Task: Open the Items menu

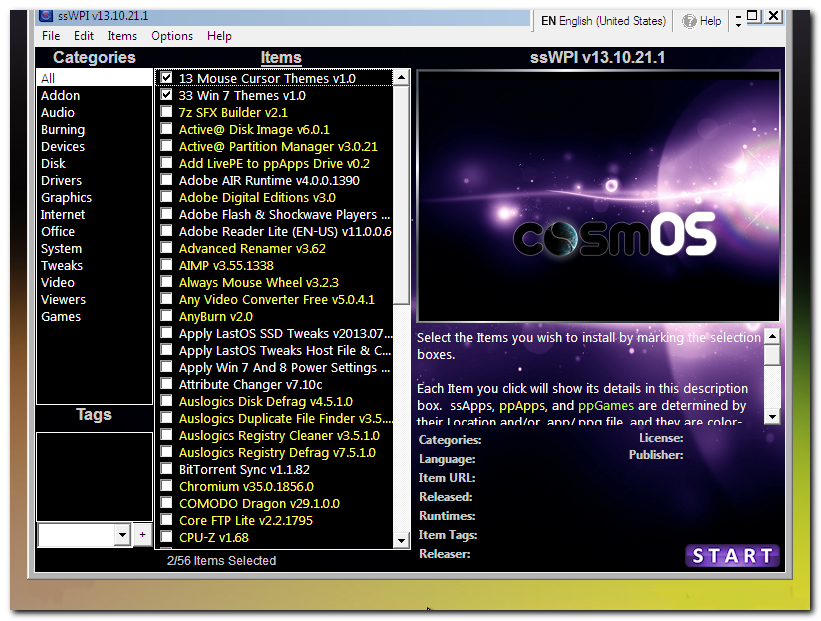Action: point(122,36)
